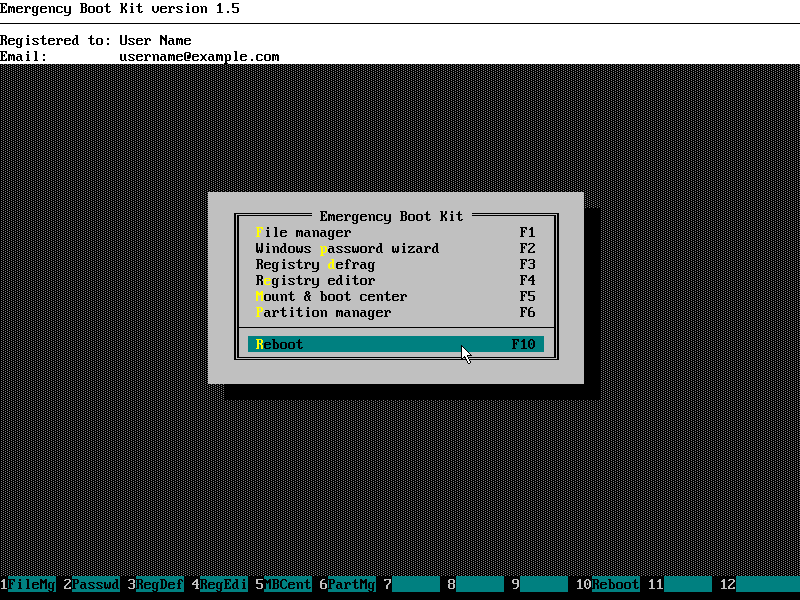Image resolution: width=800 pixels, height=600 pixels.
Task: Click 1 FileMg in function key bar
Action: (x=28, y=584)
